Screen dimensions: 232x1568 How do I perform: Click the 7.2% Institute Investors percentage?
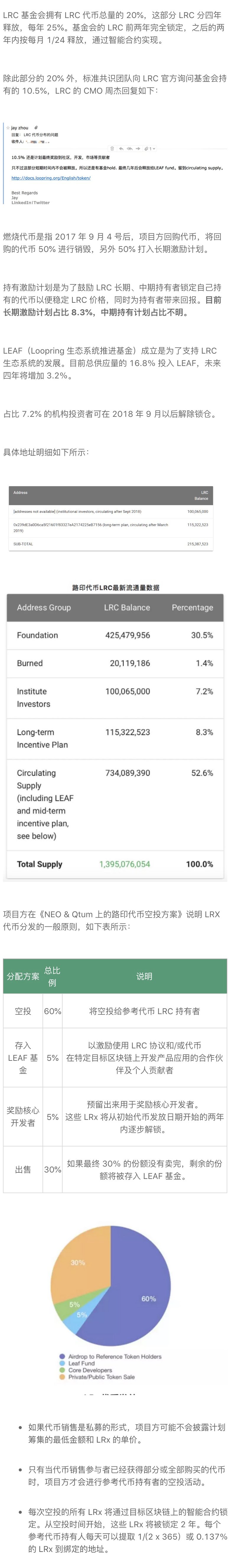coord(204,692)
